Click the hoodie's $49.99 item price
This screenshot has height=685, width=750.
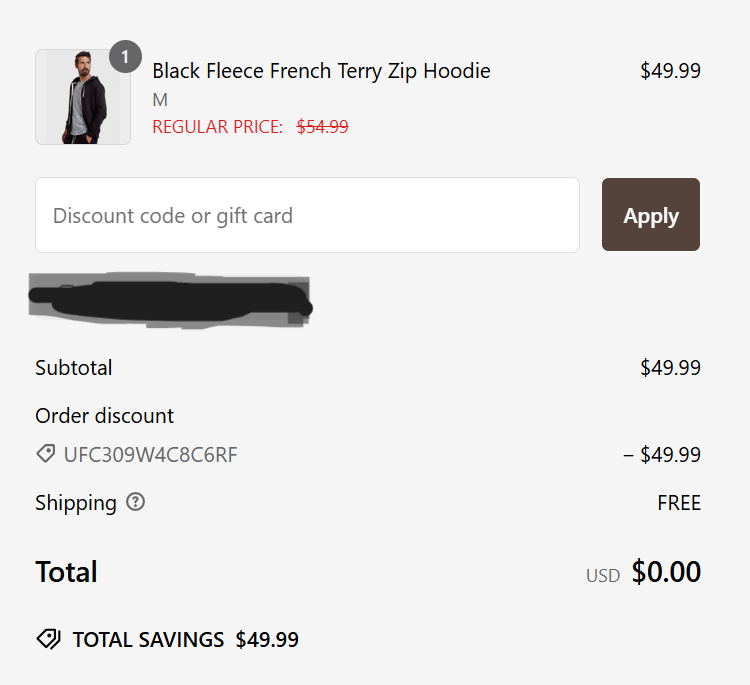[x=670, y=71]
